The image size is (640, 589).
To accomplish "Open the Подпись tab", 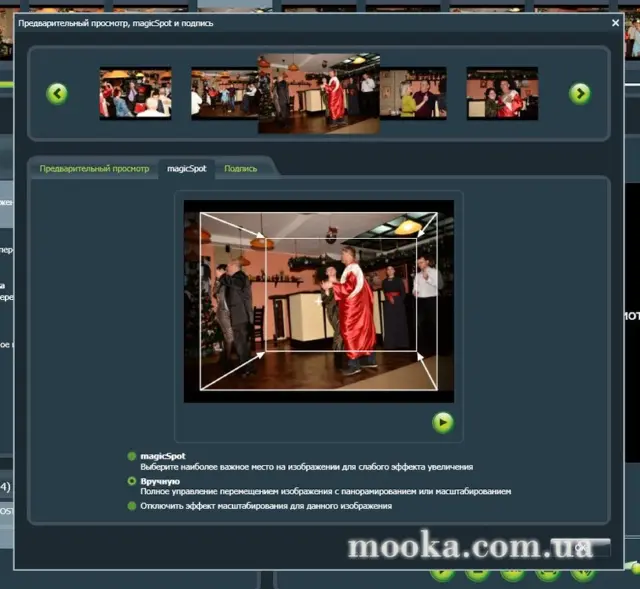I will click(240, 169).
